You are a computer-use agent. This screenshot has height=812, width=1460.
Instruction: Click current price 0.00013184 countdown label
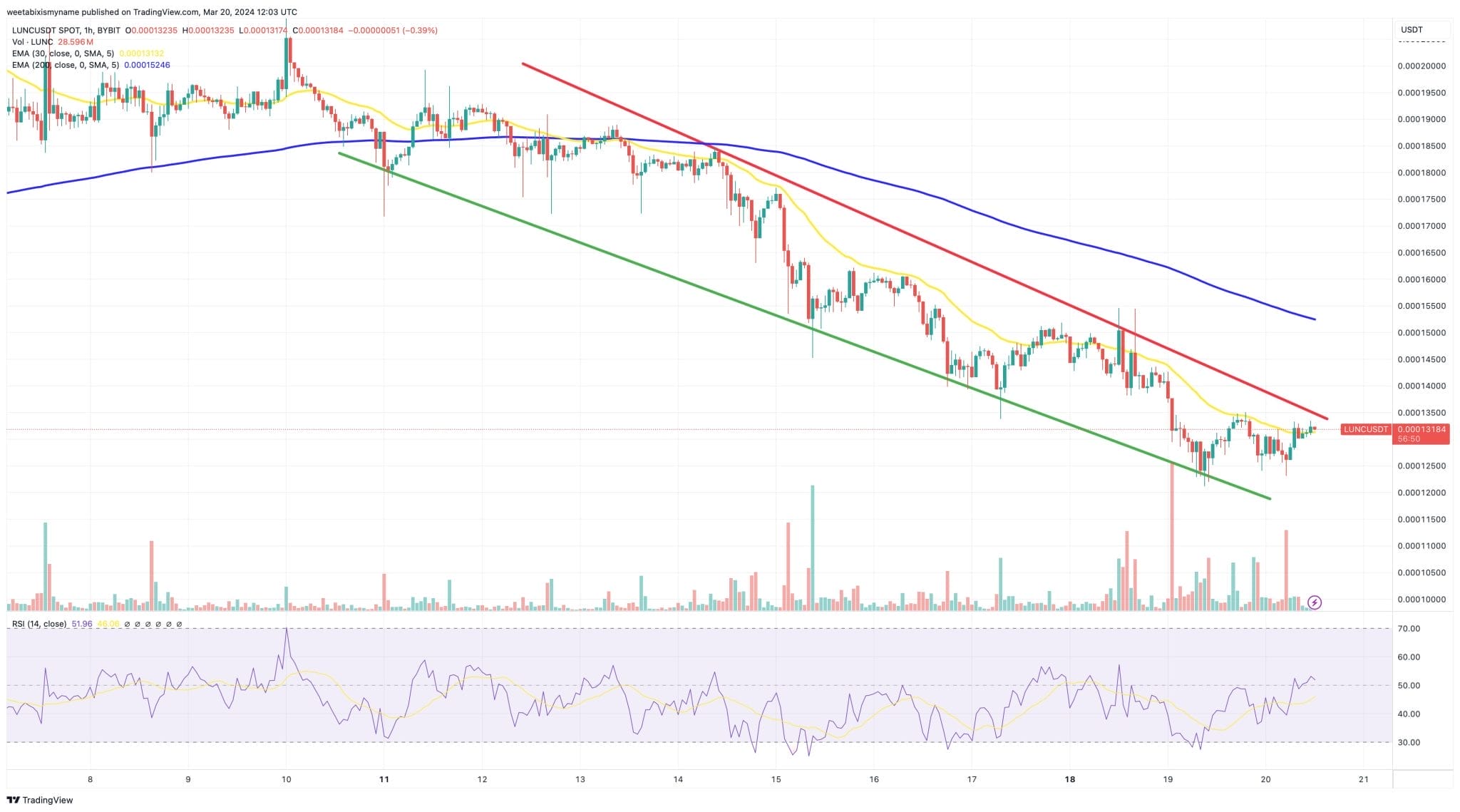click(x=1421, y=433)
